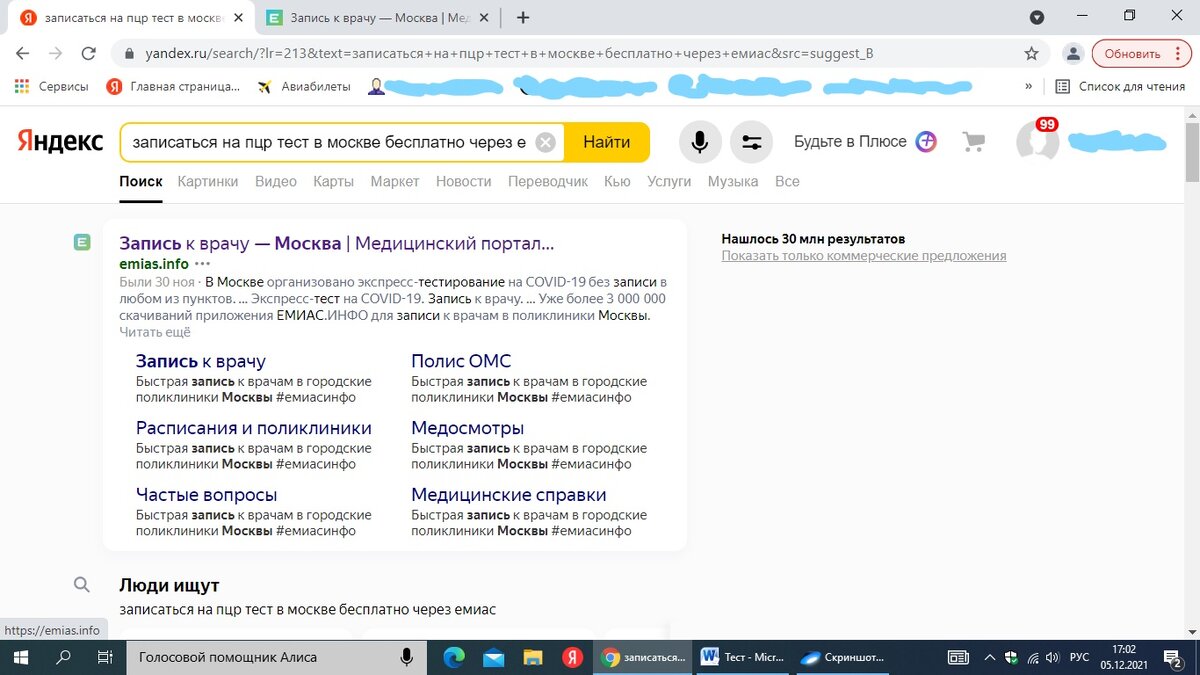The image size is (1200, 675).
Task: Open the Все services tab
Action: point(787,181)
